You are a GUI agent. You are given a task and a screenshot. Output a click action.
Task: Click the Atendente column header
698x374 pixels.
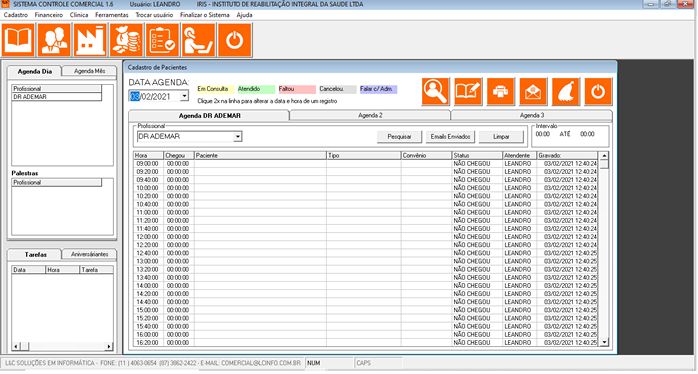pyautogui.click(x=519, y=155)
